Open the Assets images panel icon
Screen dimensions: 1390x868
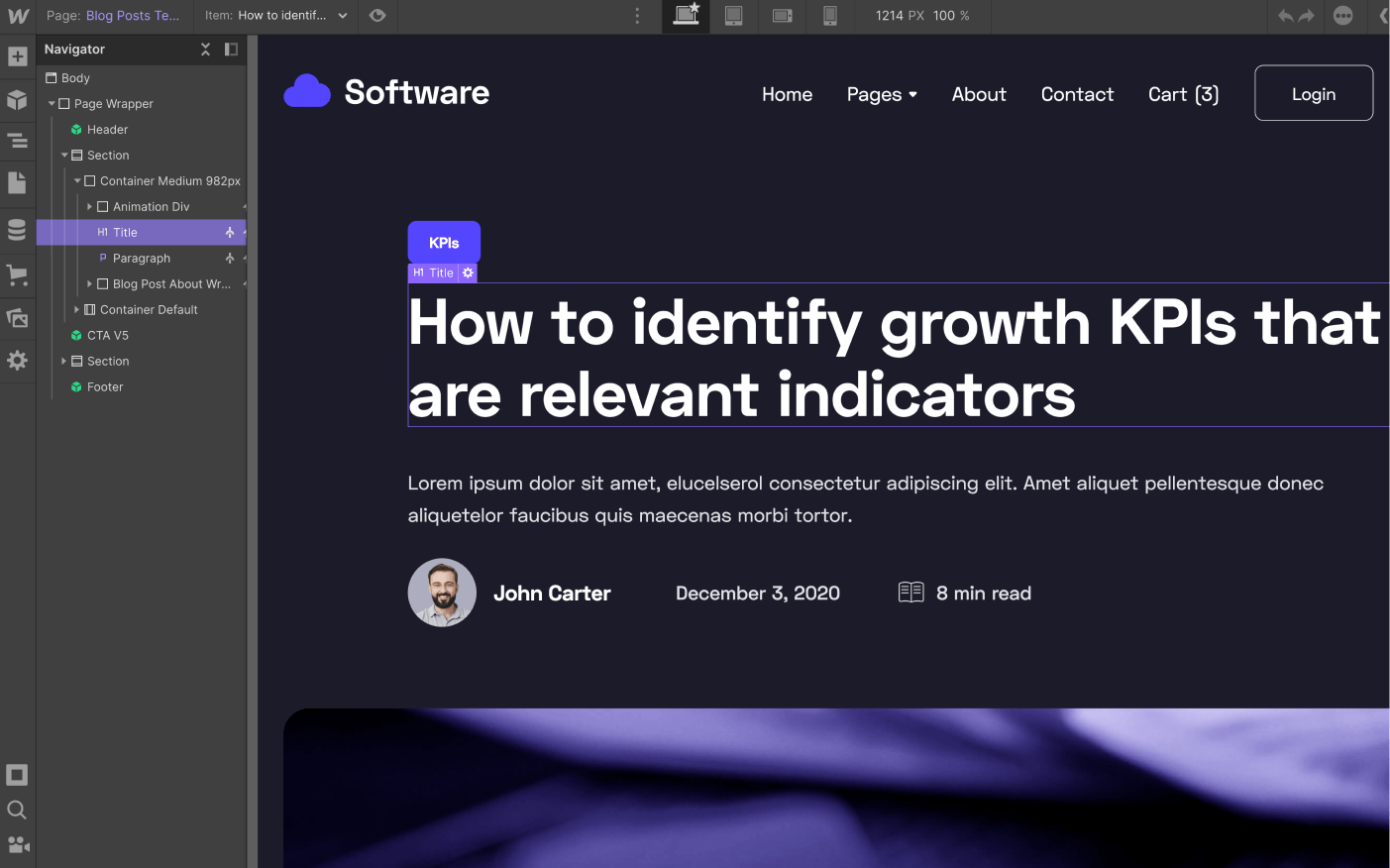point(17,318)
